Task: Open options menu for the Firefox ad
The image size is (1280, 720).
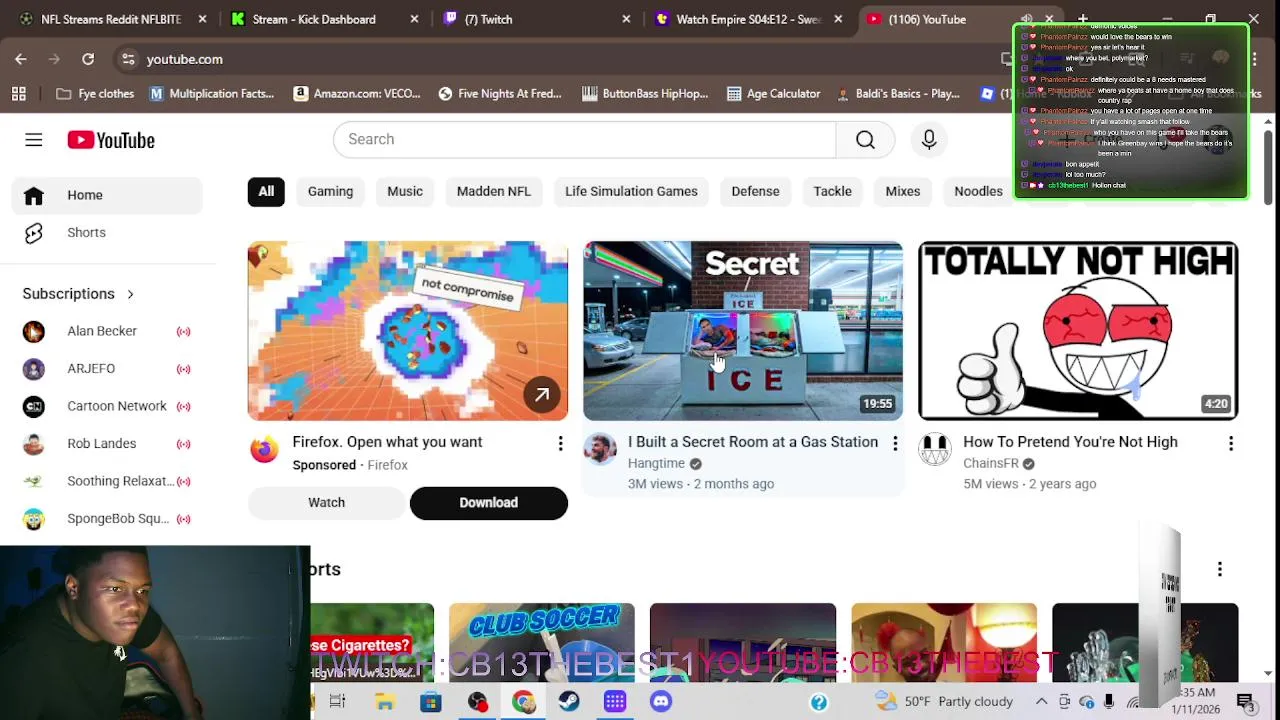Action: pyautogui.click(x=560, y=443)
